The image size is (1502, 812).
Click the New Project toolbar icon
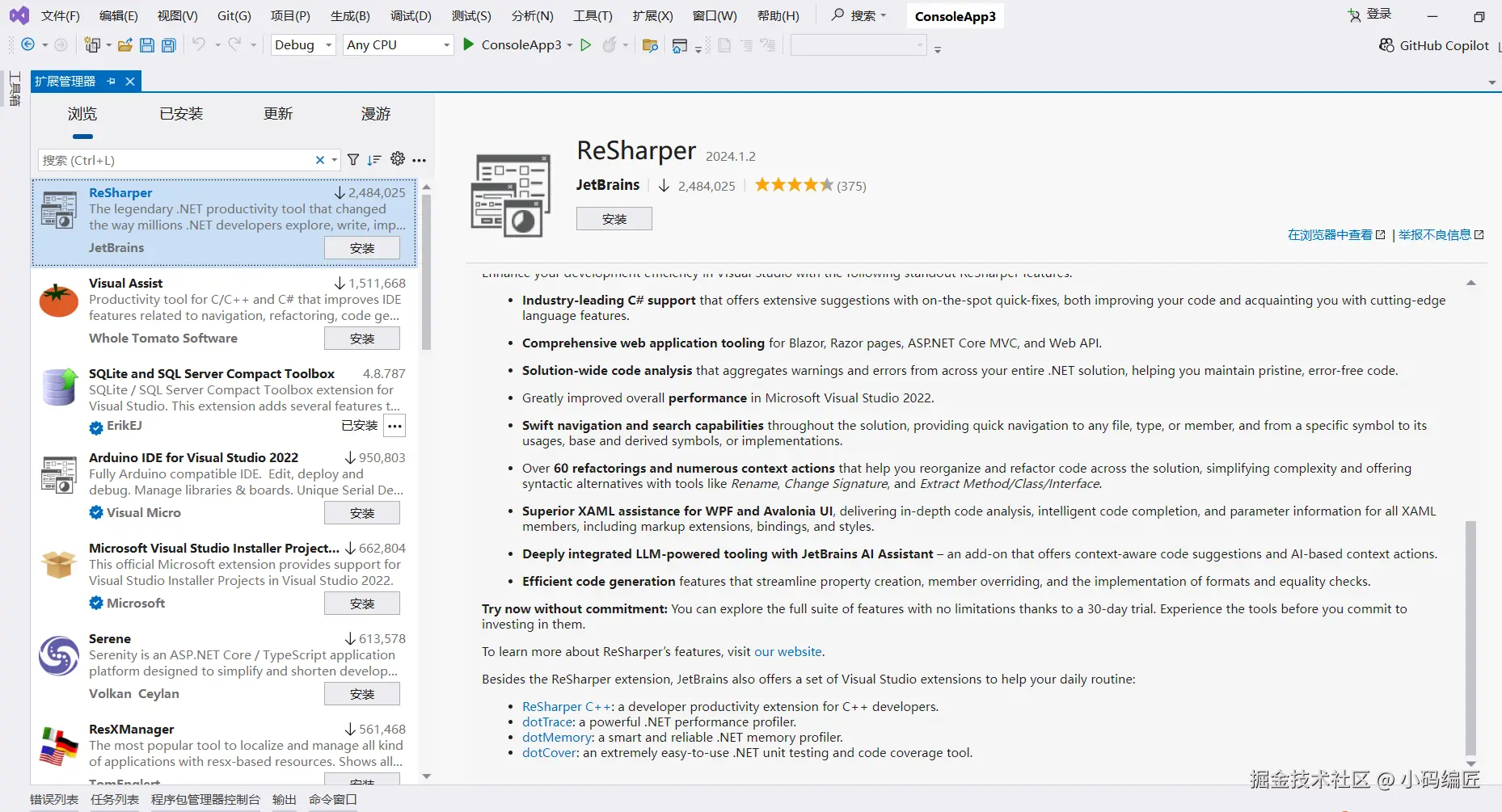click(x=92, y=45)
